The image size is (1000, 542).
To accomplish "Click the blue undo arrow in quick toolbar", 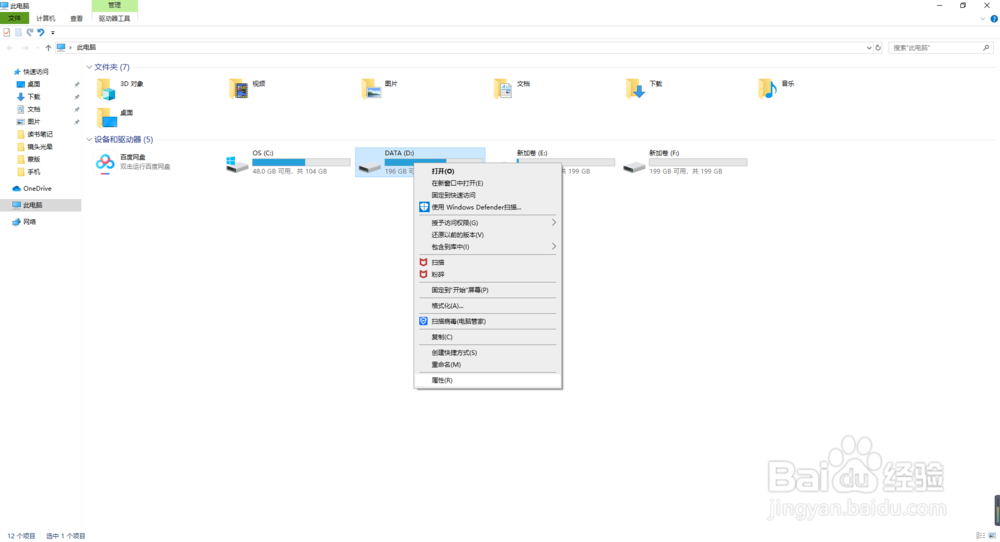I will [41, 33].
